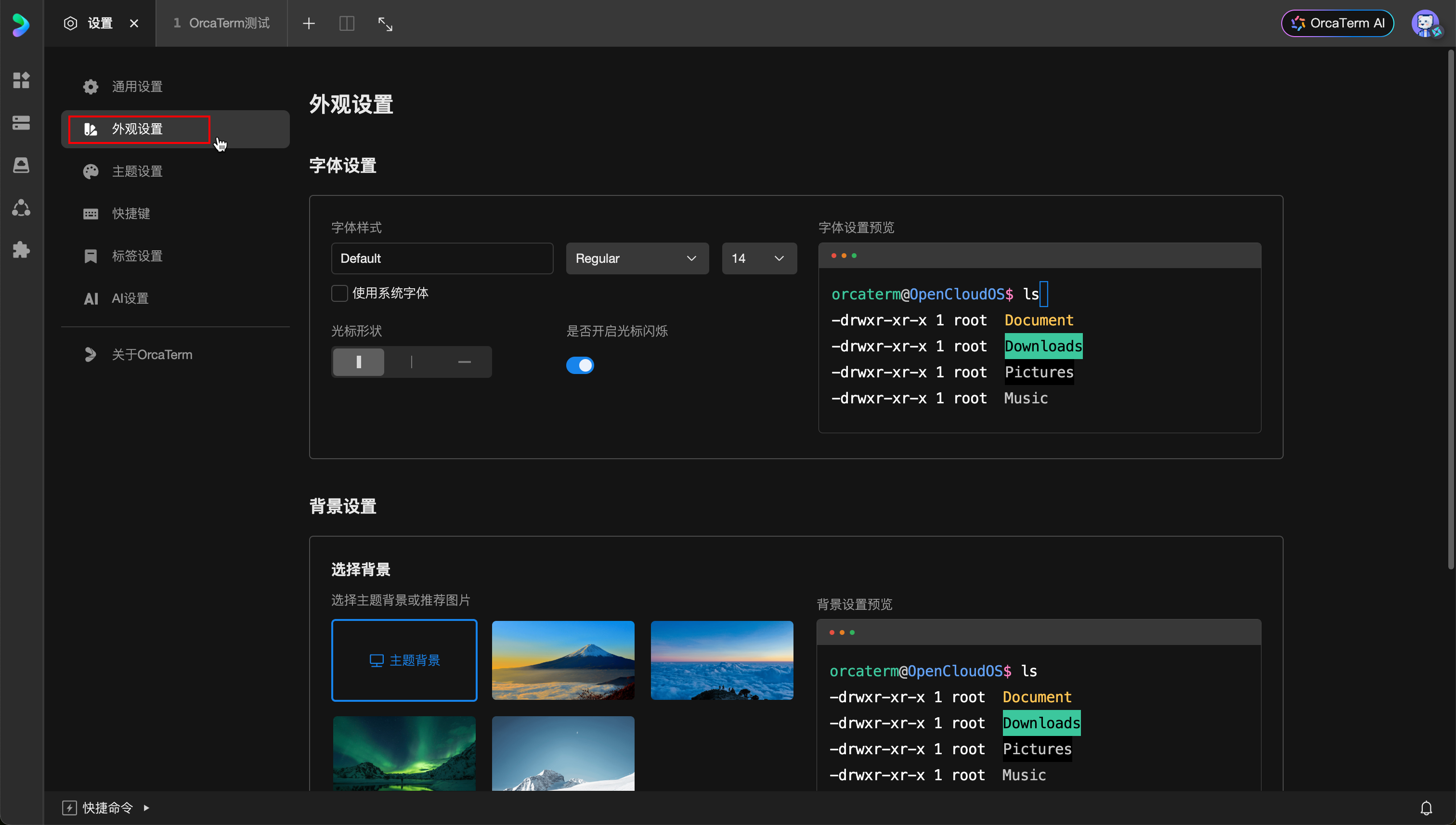Select underline cursor shape
The image size is (1456, 825).
click(x=464, y=361)
